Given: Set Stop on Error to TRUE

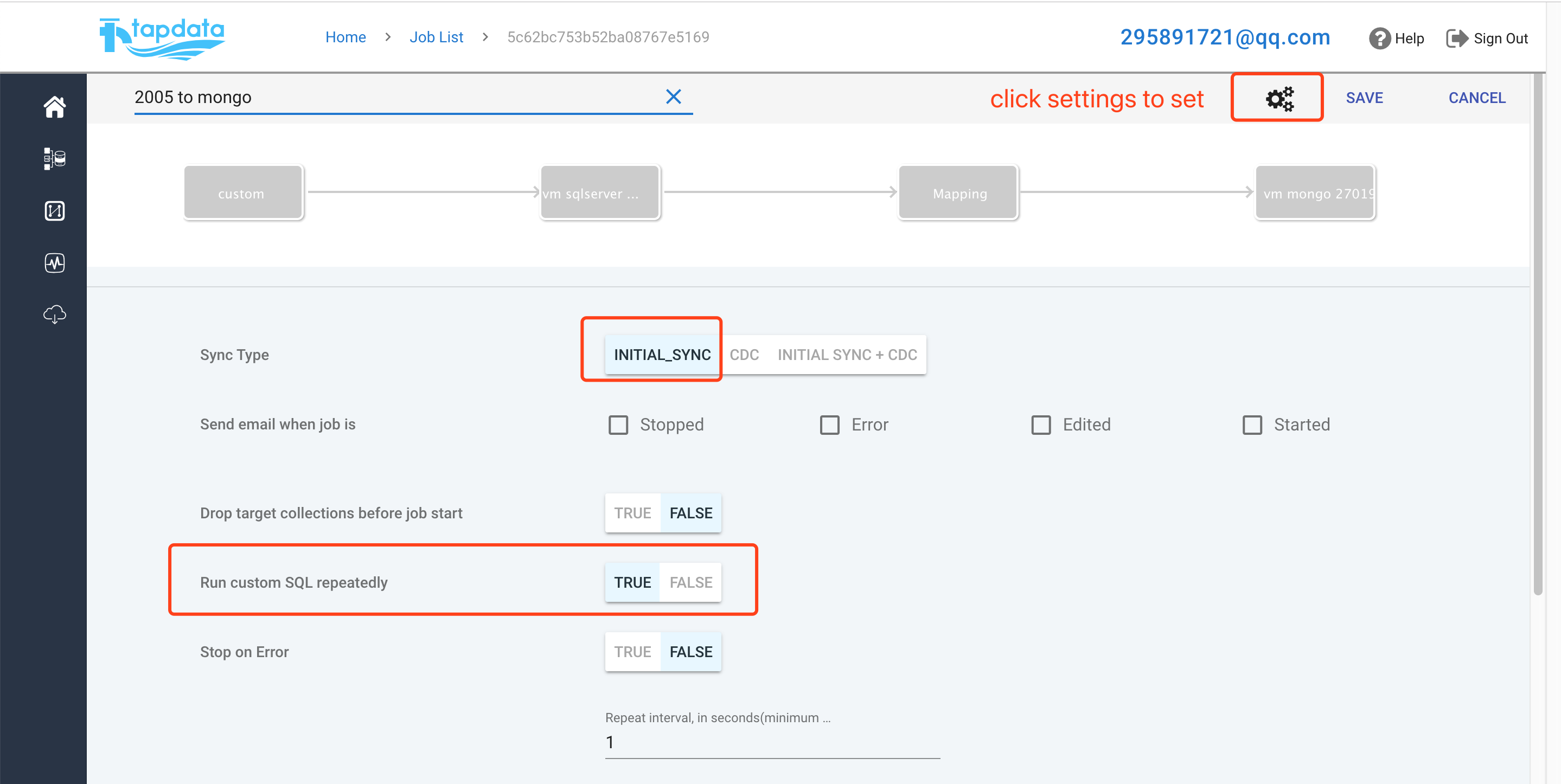Looking at the screenshot, I should (x=632, y=652).
